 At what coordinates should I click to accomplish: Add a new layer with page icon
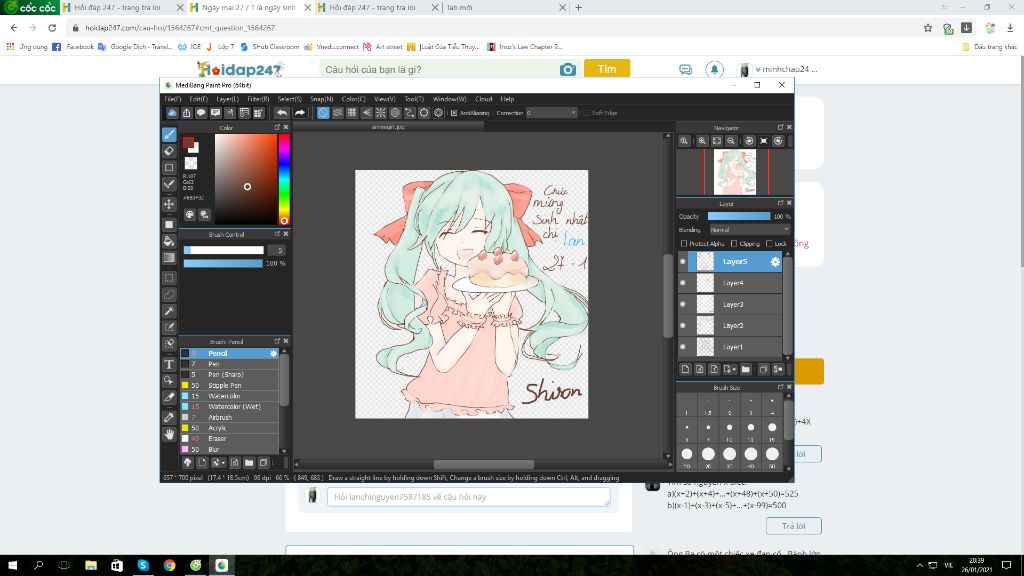[x=685, y=370]
